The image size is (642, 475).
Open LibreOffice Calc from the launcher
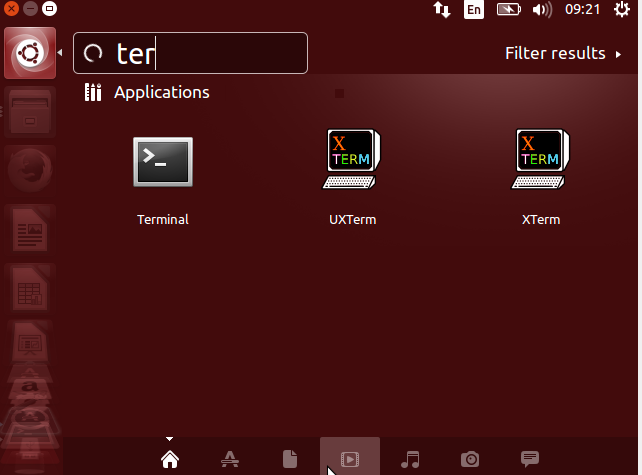(30, 289)
